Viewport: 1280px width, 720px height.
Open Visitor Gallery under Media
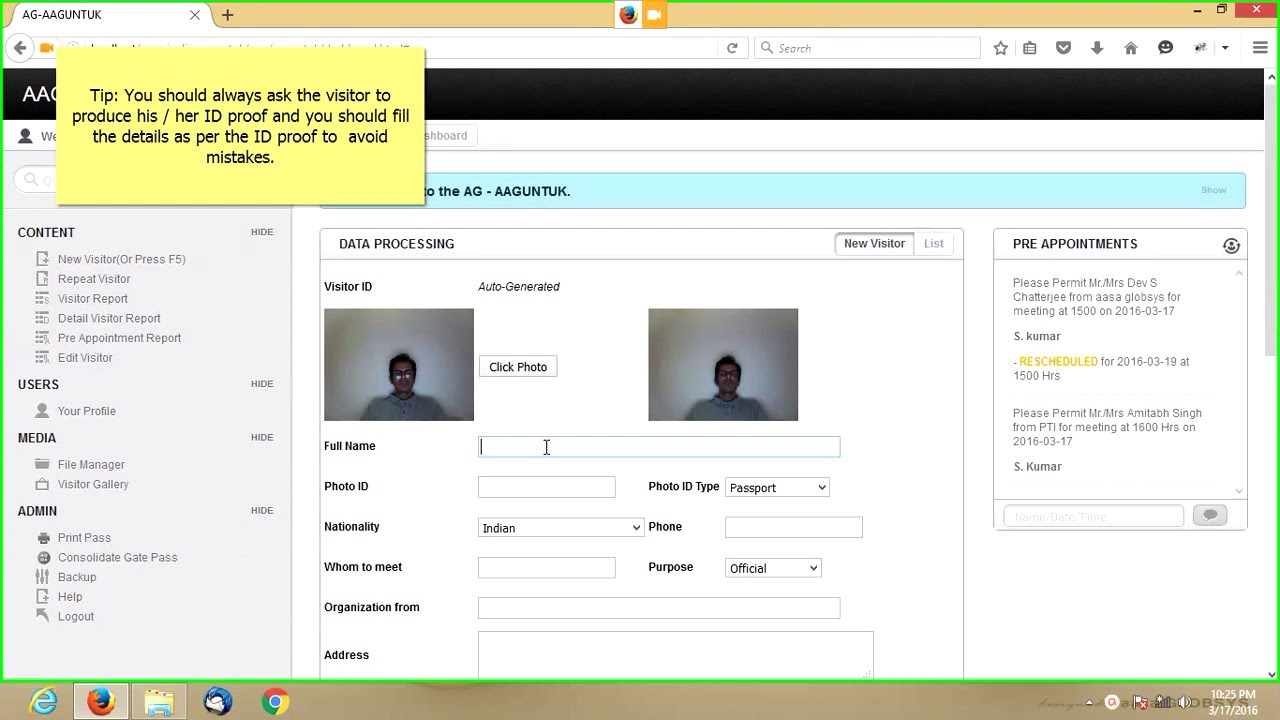(93, 484)
